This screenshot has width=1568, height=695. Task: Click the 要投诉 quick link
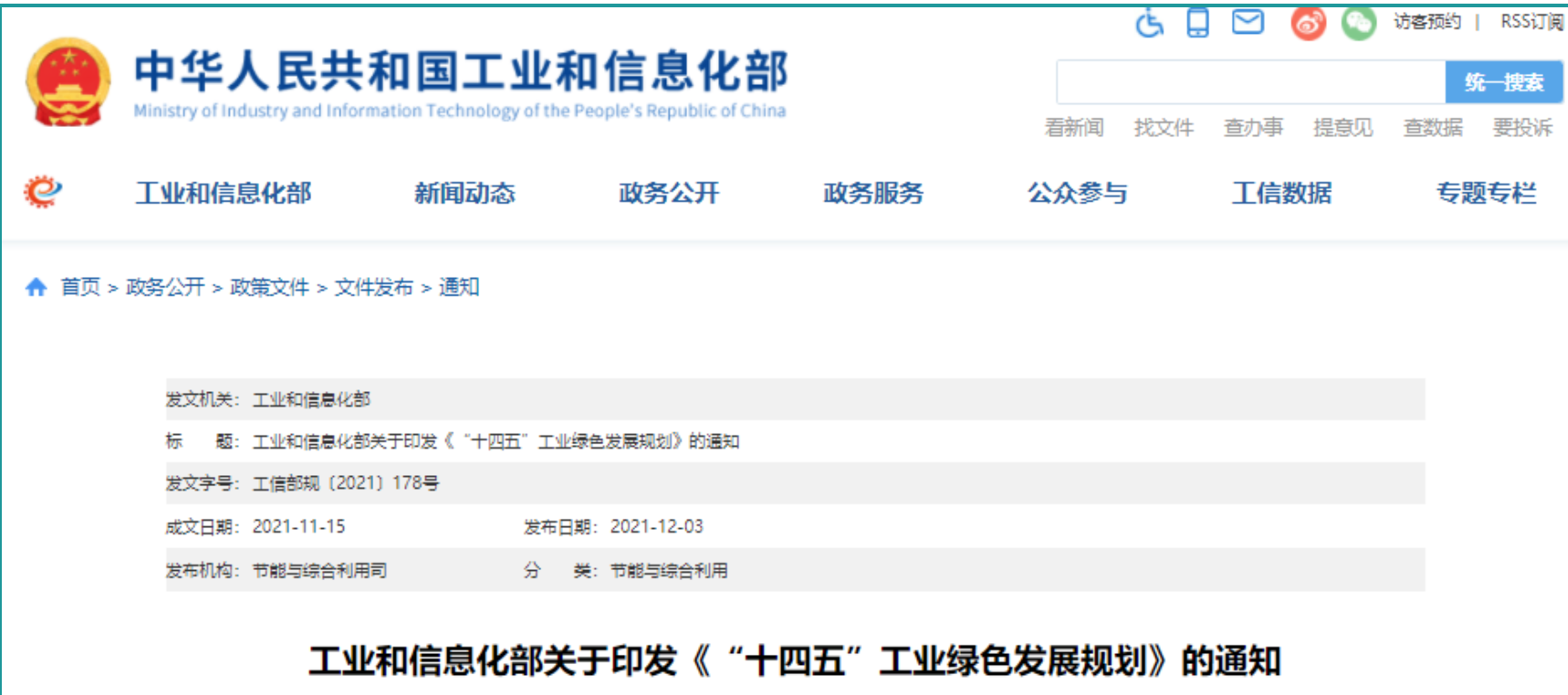(x=1522, y=128)
